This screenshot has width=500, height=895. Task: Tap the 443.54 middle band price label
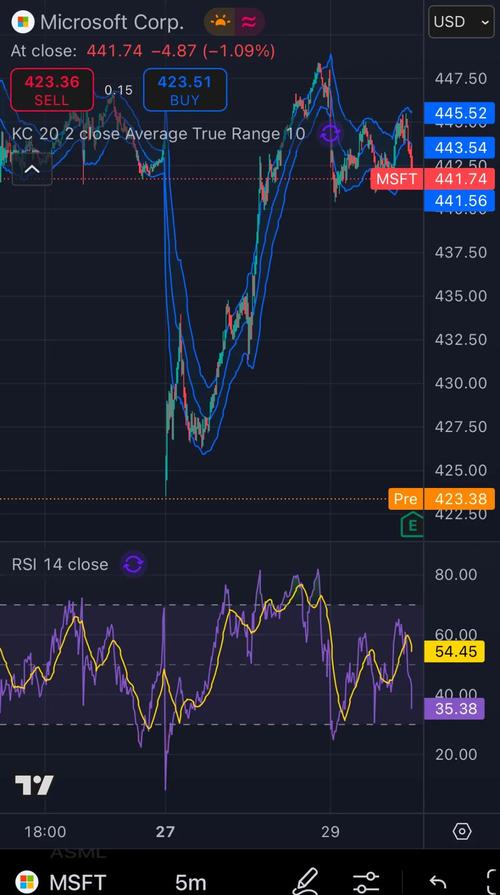tap(459, 148)
